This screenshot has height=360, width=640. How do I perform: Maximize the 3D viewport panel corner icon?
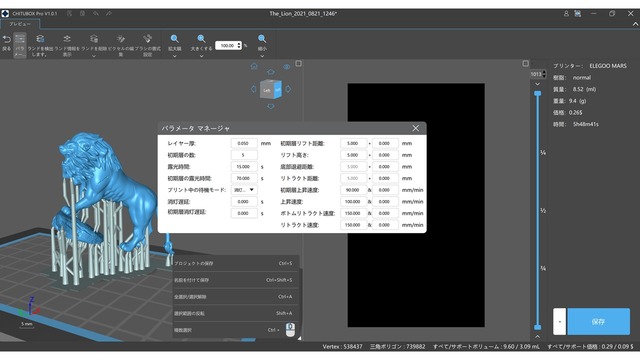pos(299,64)
